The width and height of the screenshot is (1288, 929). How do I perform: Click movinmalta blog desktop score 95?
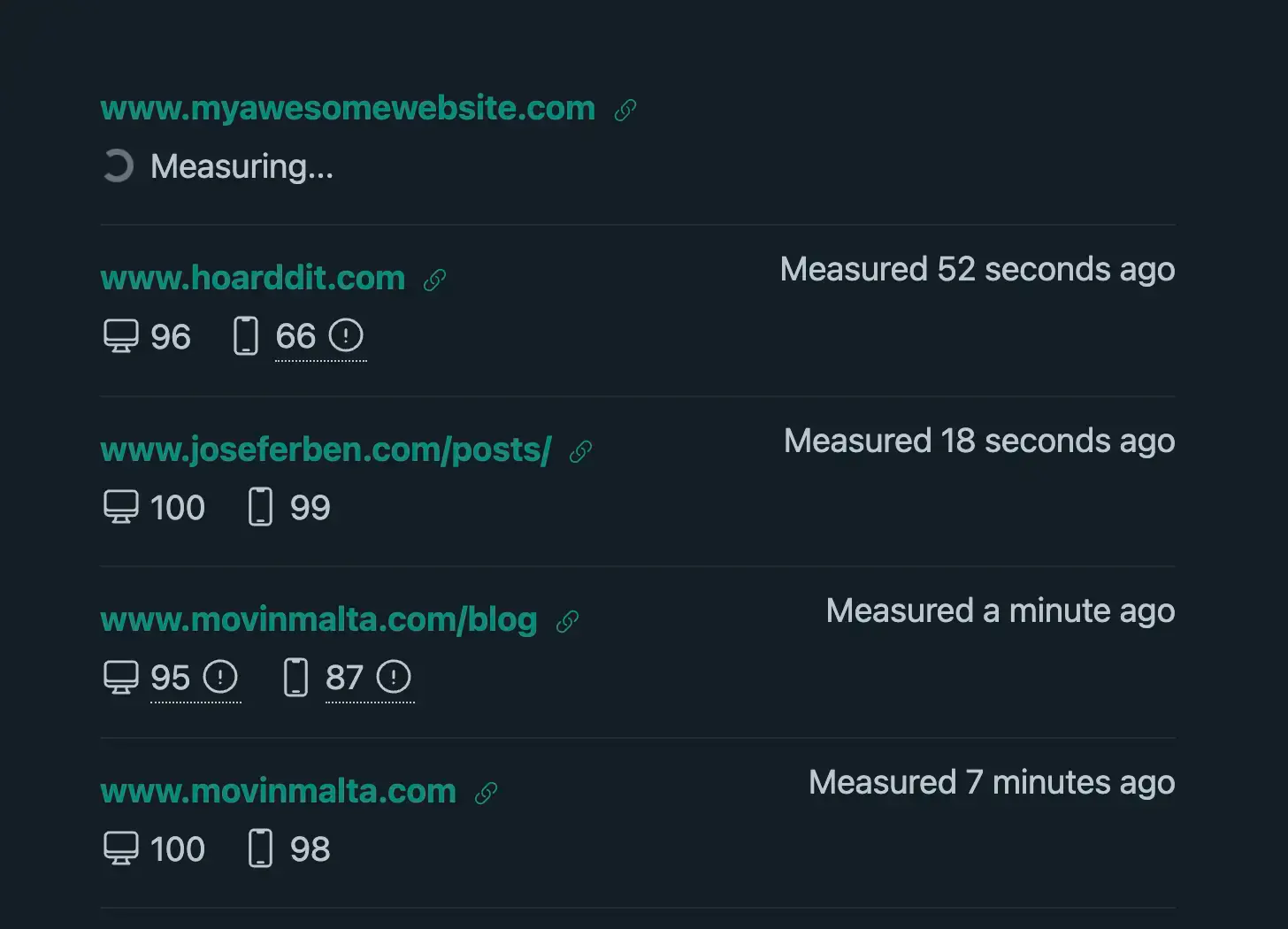pos(170,678)
